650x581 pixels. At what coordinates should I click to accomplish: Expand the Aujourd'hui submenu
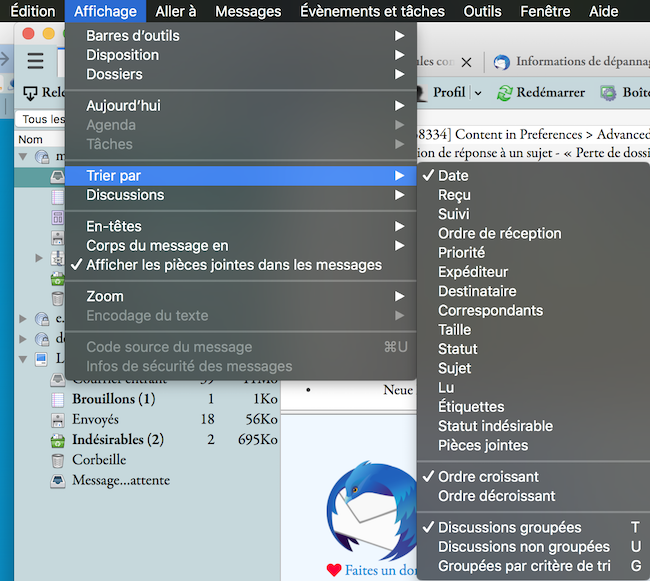point(240,106)
